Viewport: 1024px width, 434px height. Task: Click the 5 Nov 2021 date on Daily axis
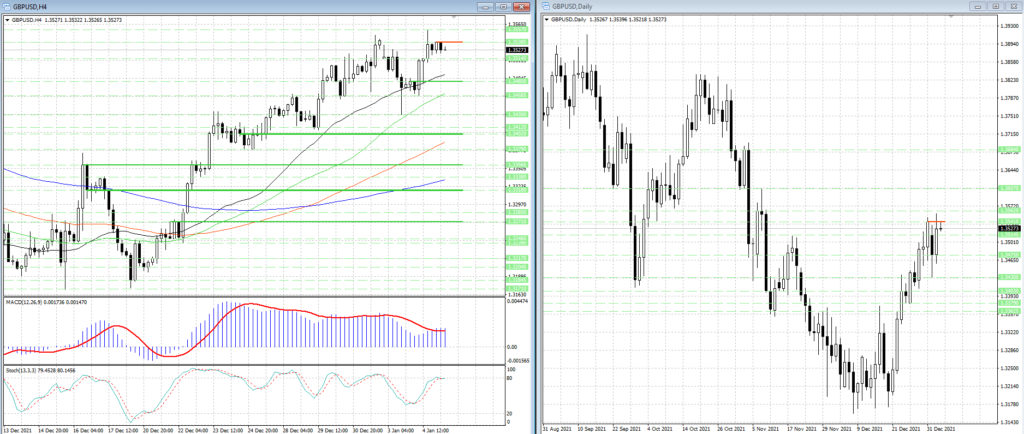coord(767,431)
